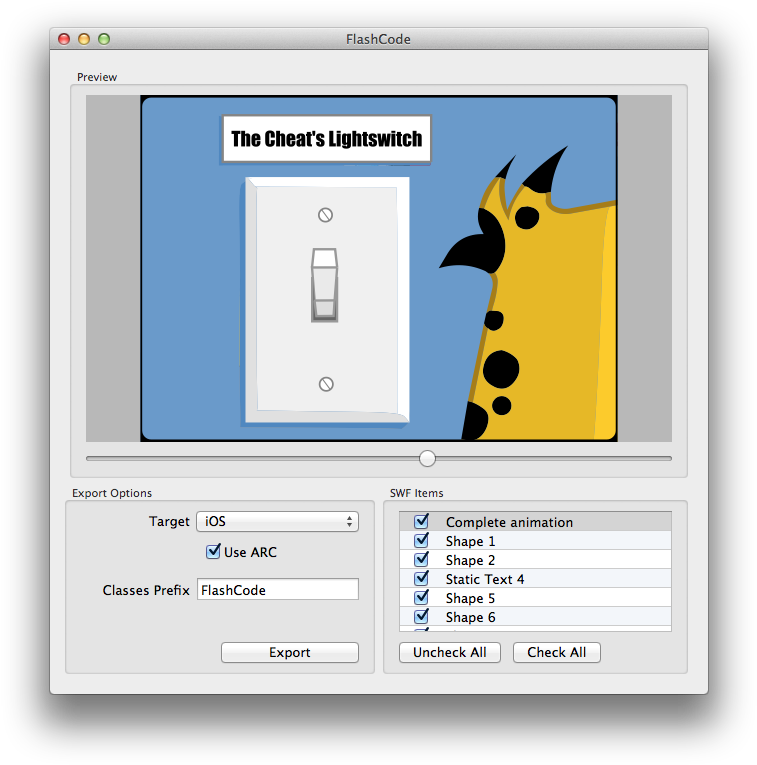Click the Check All button
The height and width of the screenshot is (765, 757).
pyautogui.click(x=557, y=652)
